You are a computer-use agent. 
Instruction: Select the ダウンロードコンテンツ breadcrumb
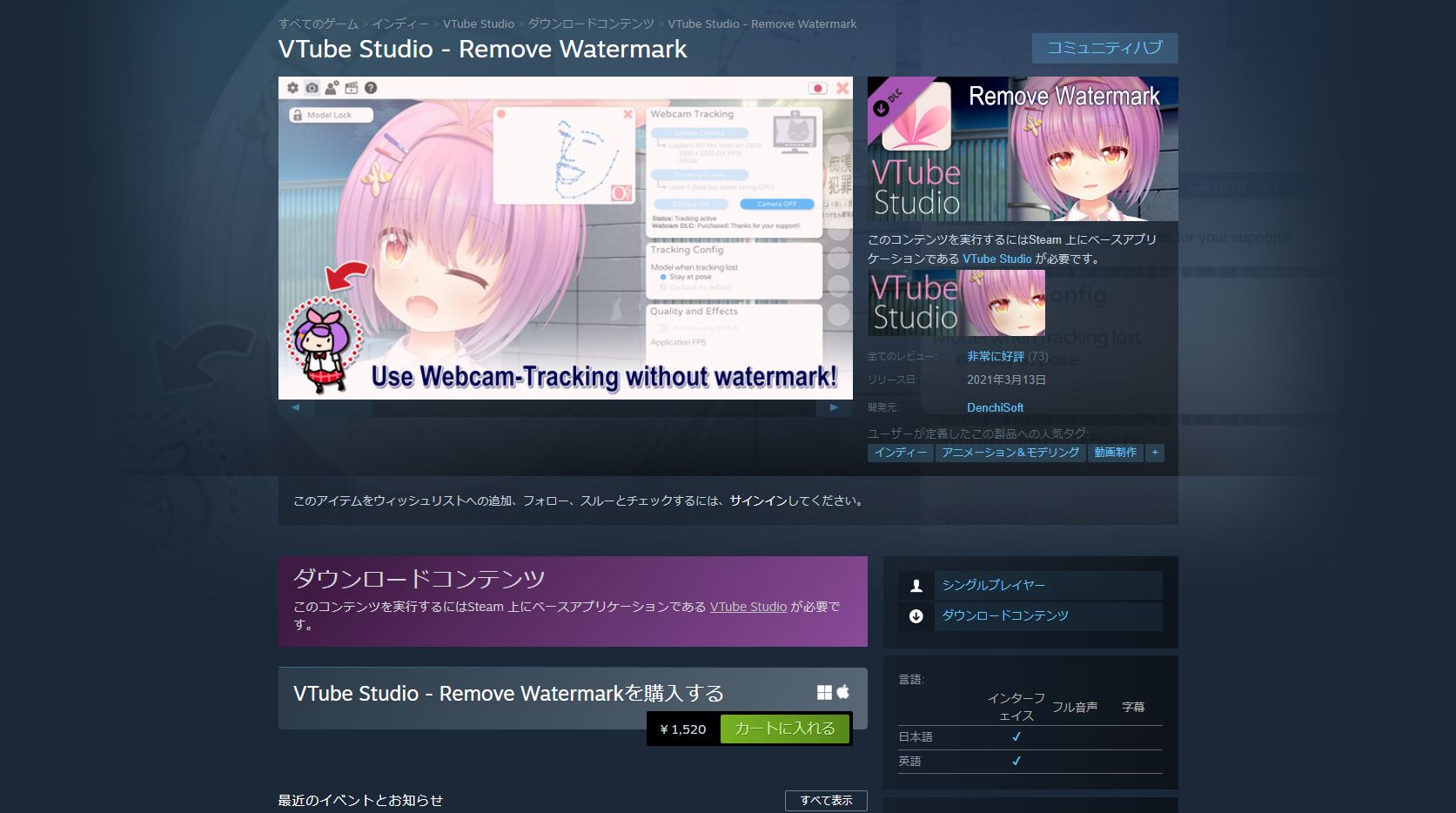point(591,24)
